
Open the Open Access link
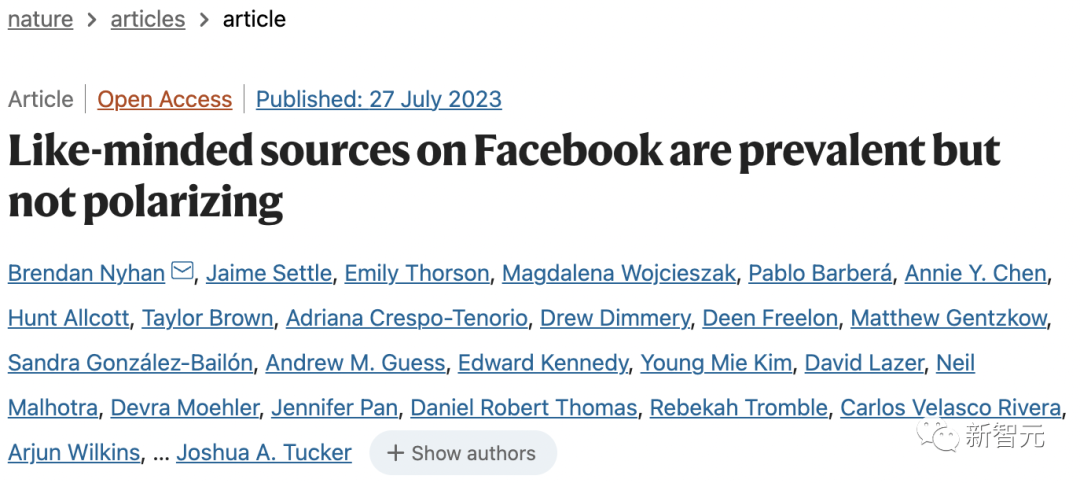(165, 99)
